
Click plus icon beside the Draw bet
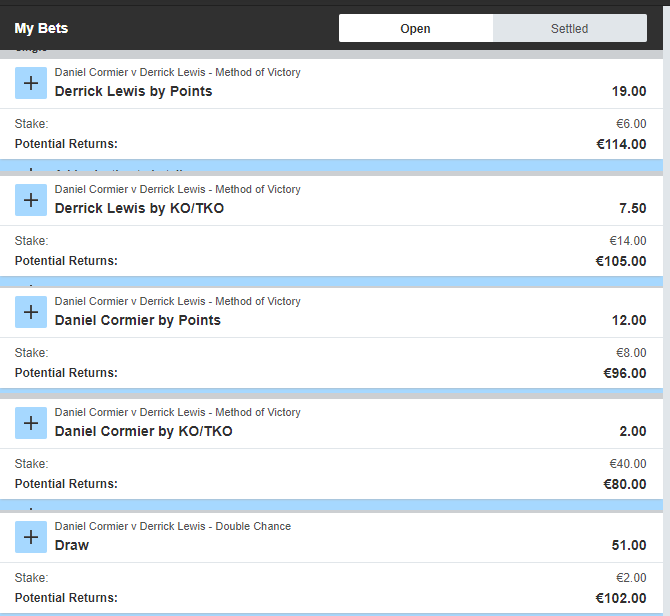pyautogui.click(x=31, y=537)
